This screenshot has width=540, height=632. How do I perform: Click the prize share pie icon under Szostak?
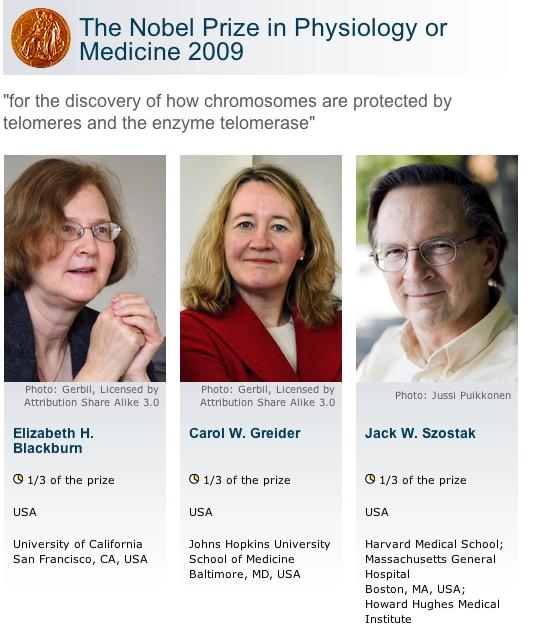370,479
